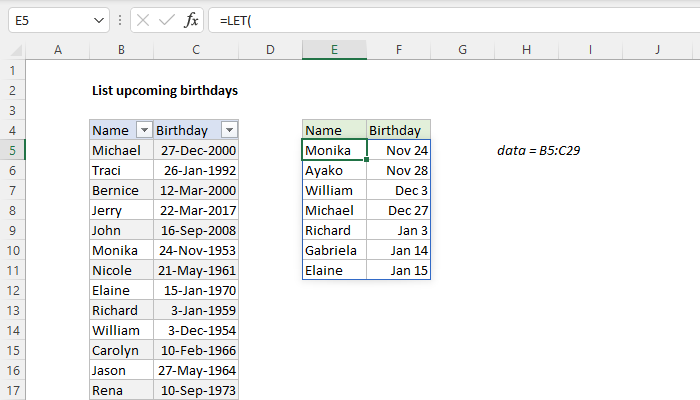Image resolution: width=700 pixels, height=400 pixels.
Task: Select result cell 'William' in column E
Action: 334,190
